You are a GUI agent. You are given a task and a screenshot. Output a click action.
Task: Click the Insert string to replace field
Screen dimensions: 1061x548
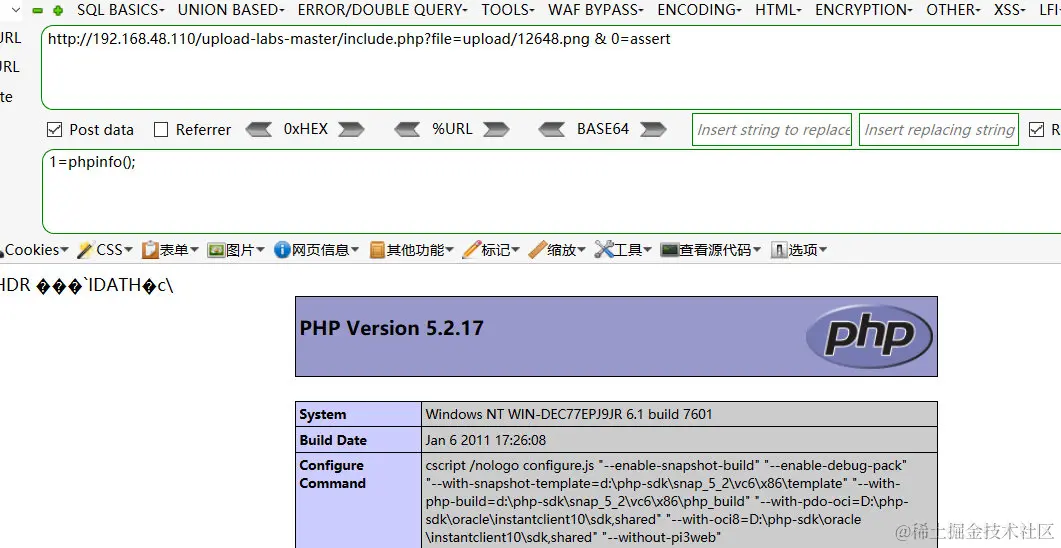click(x=772, y=129)
